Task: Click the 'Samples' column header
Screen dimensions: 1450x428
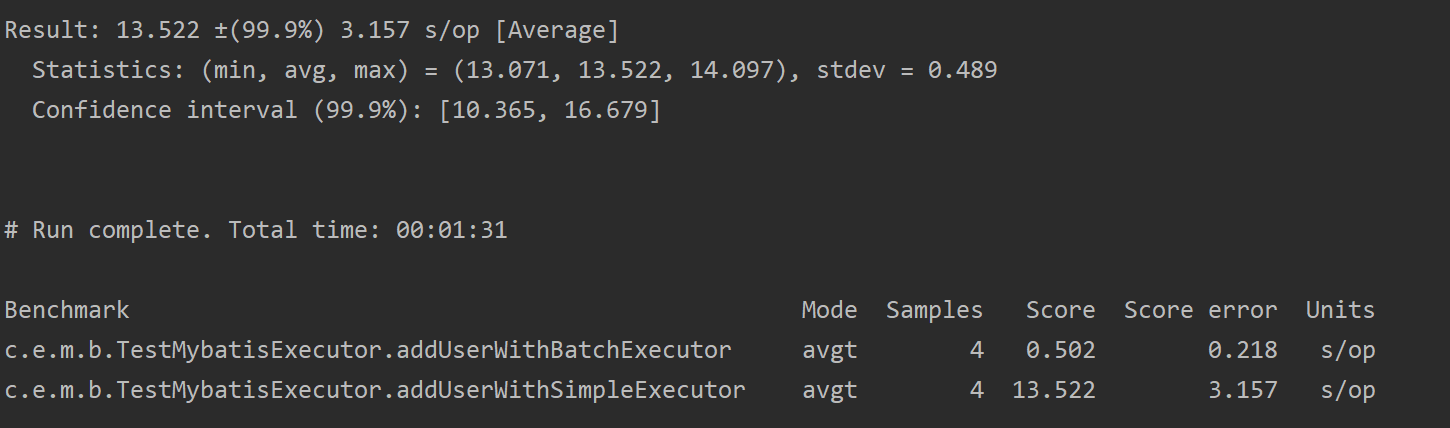Action: (934, 310)
